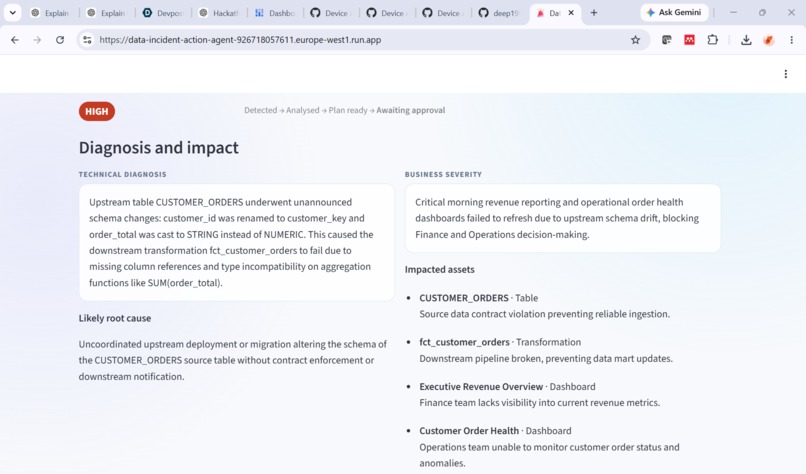Switch to the Dashboard tab

click(275, 13)
